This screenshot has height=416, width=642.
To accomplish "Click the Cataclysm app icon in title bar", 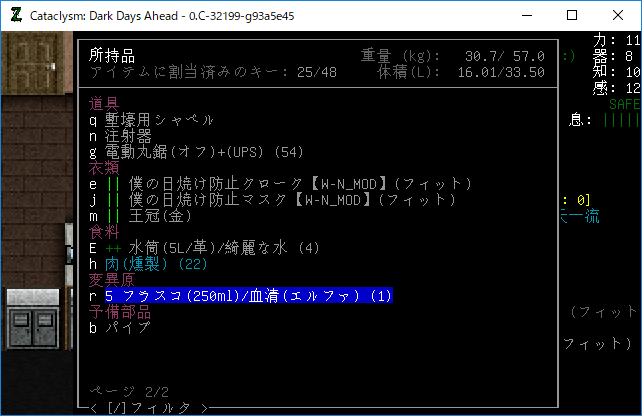I will [x=15, y=16].
